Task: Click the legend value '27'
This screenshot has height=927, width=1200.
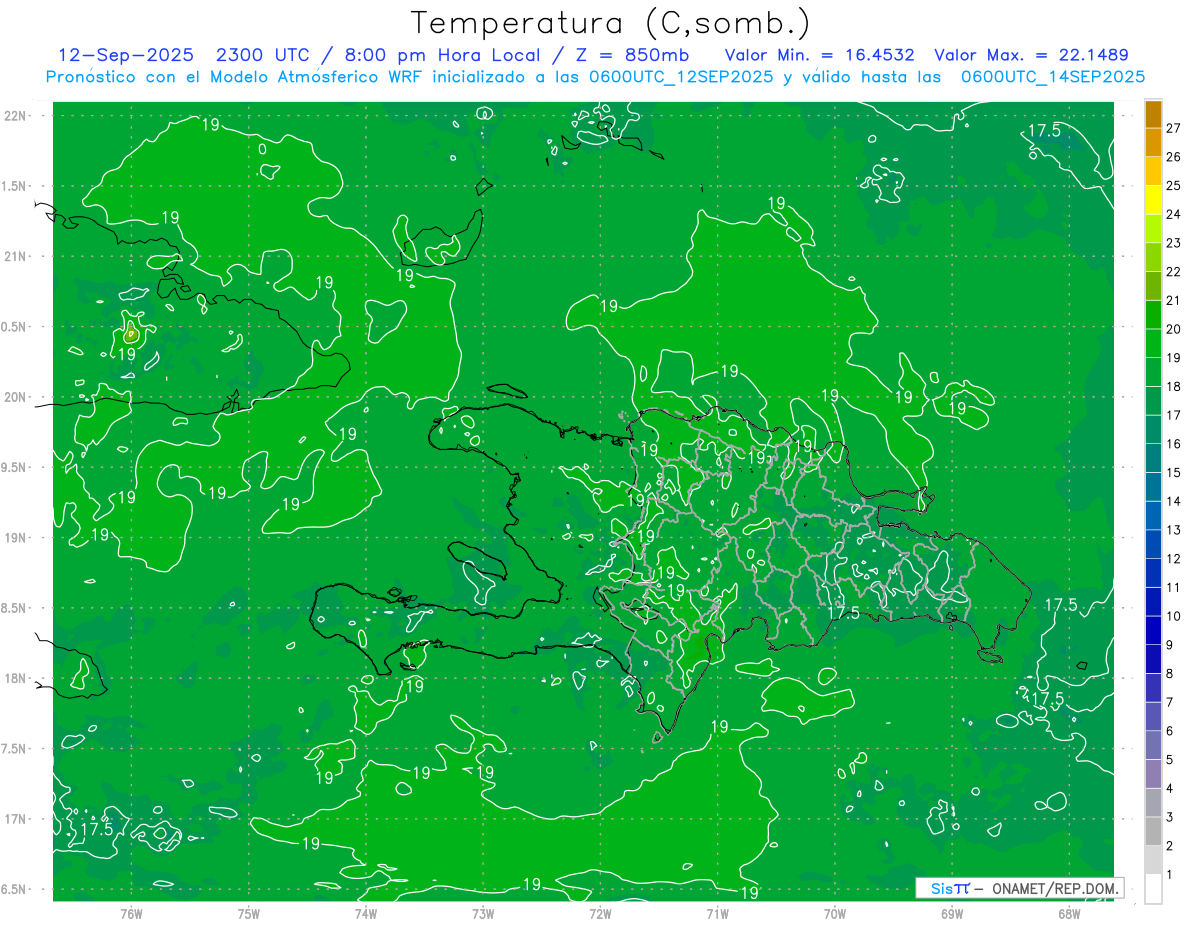Action: tap(1173, 128)
